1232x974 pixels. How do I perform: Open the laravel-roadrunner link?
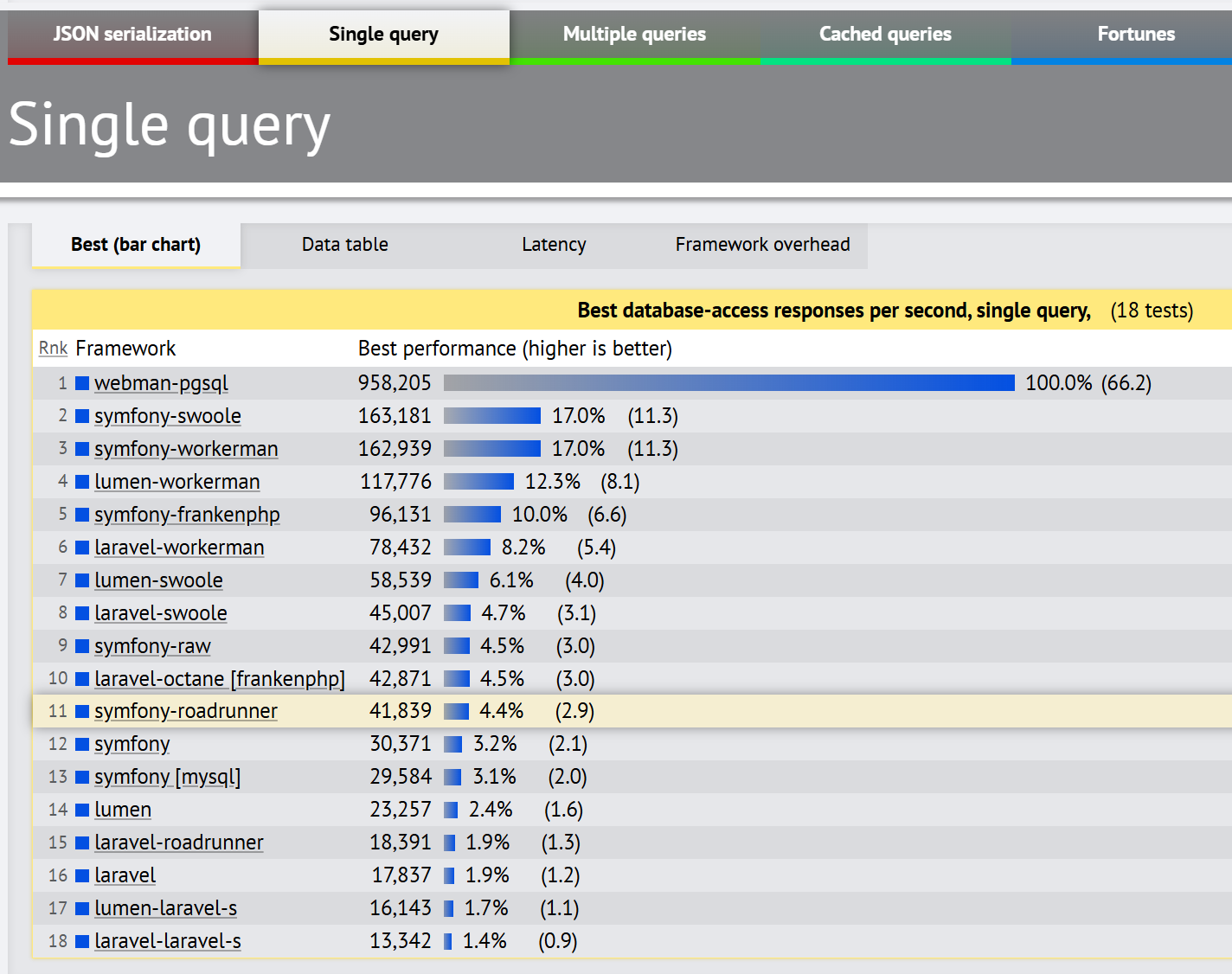pos(179,843)
